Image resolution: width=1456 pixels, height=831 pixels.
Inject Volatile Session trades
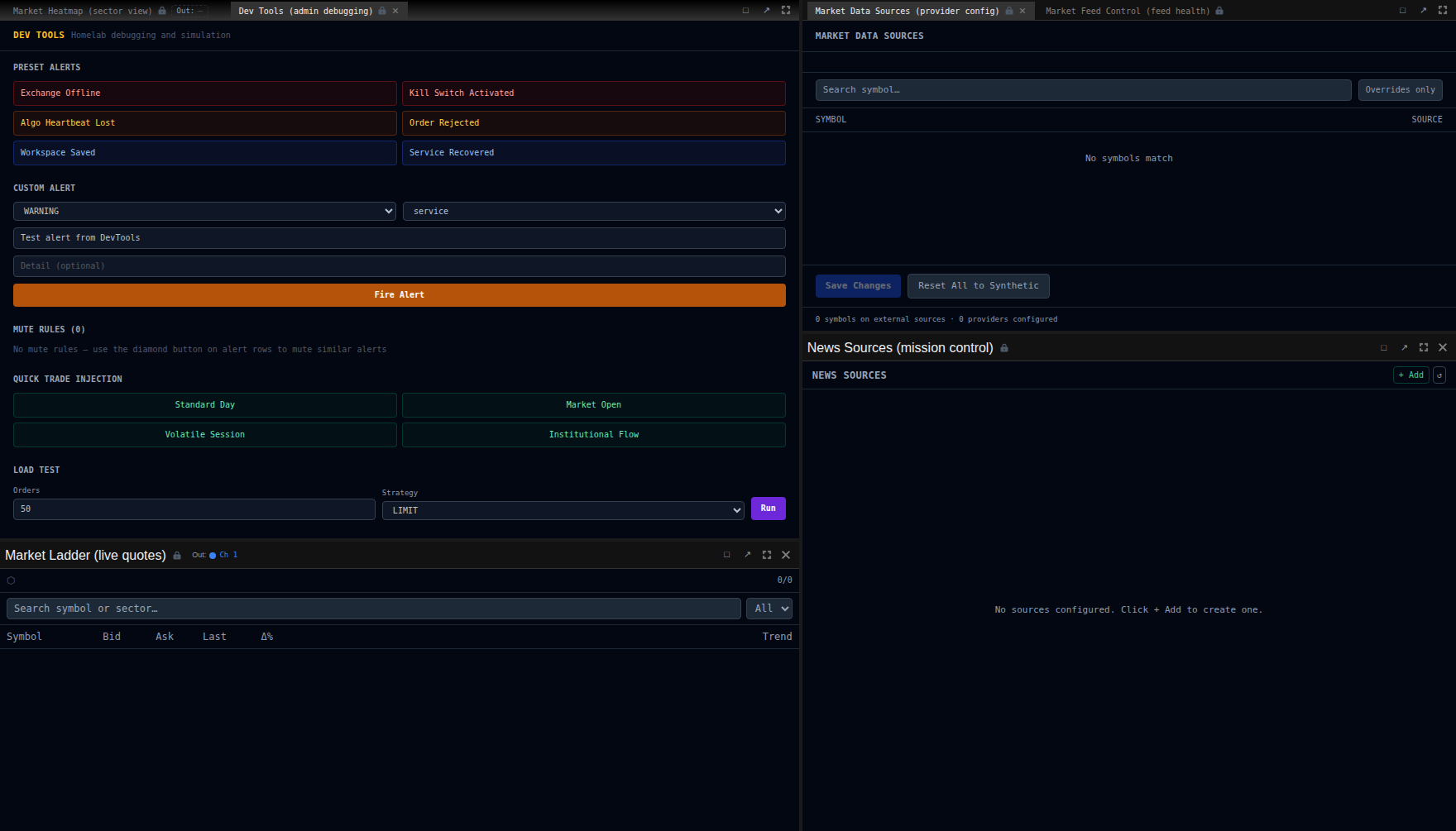tap(204, 435)
